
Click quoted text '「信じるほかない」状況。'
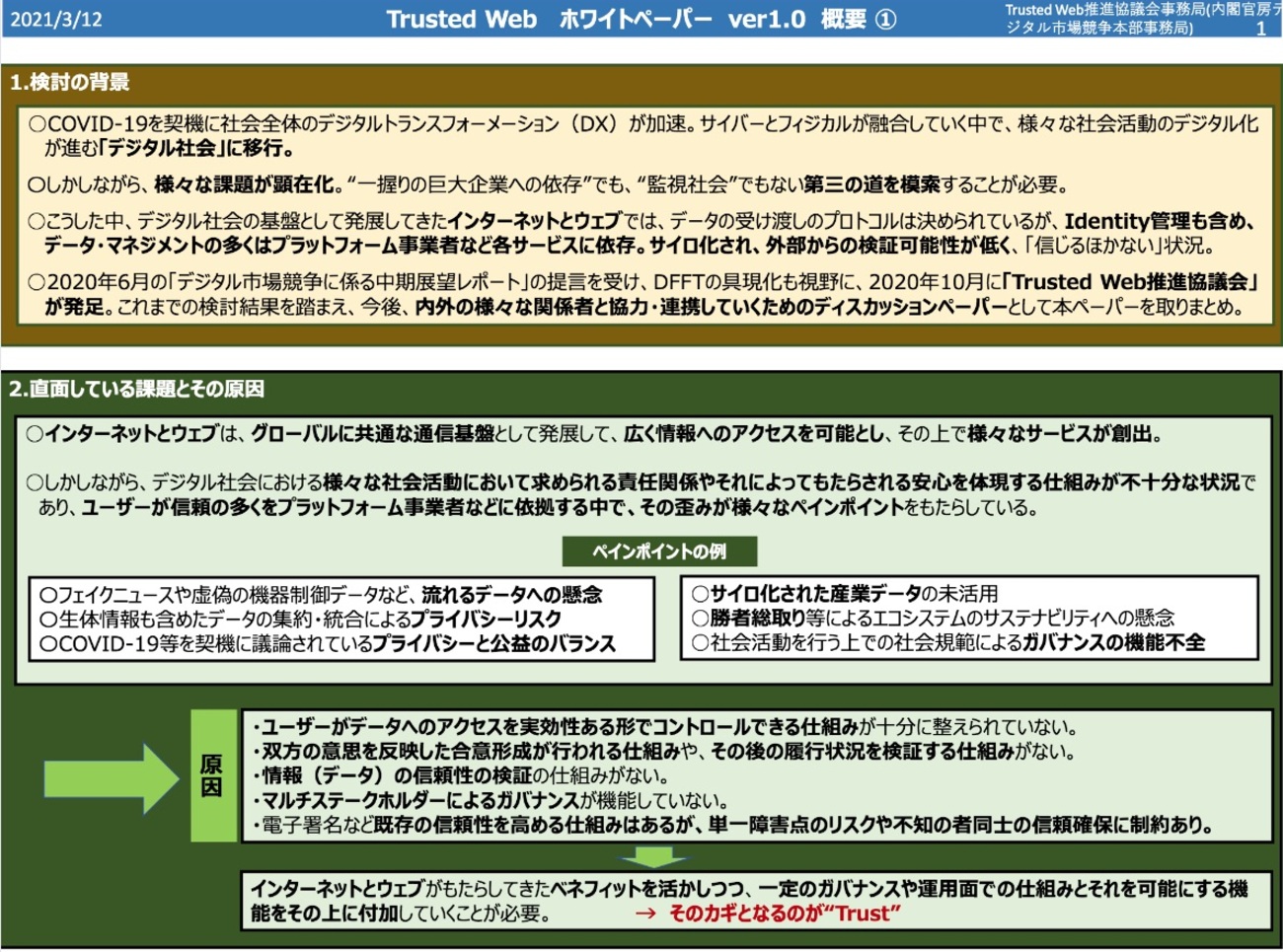tap(1118, 245)
